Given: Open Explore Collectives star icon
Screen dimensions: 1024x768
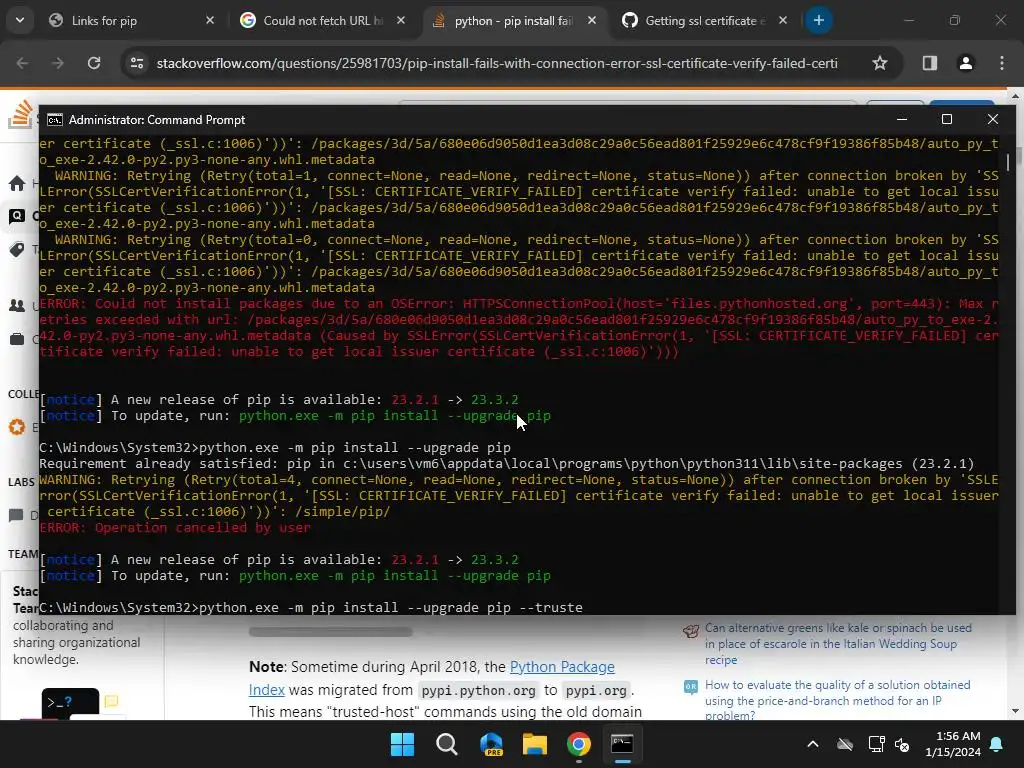Looking at the screenshot, I should 17,427.
